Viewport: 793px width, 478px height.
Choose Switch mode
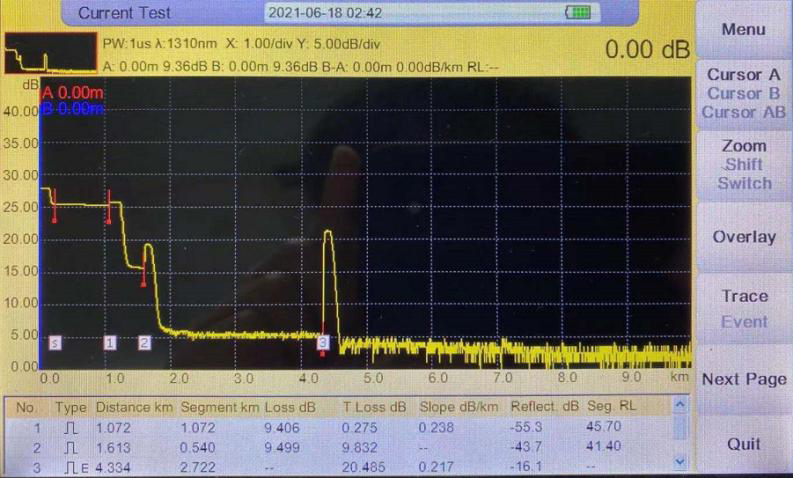coord(744,183)
